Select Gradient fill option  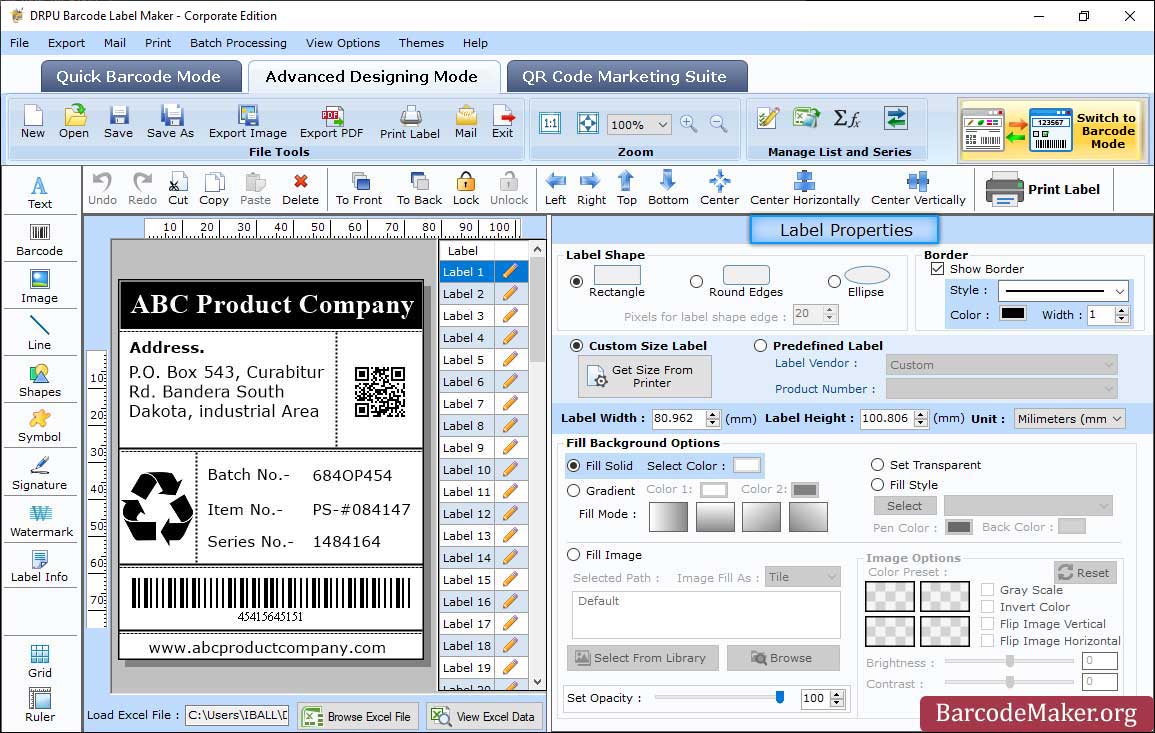coord(573,491)
